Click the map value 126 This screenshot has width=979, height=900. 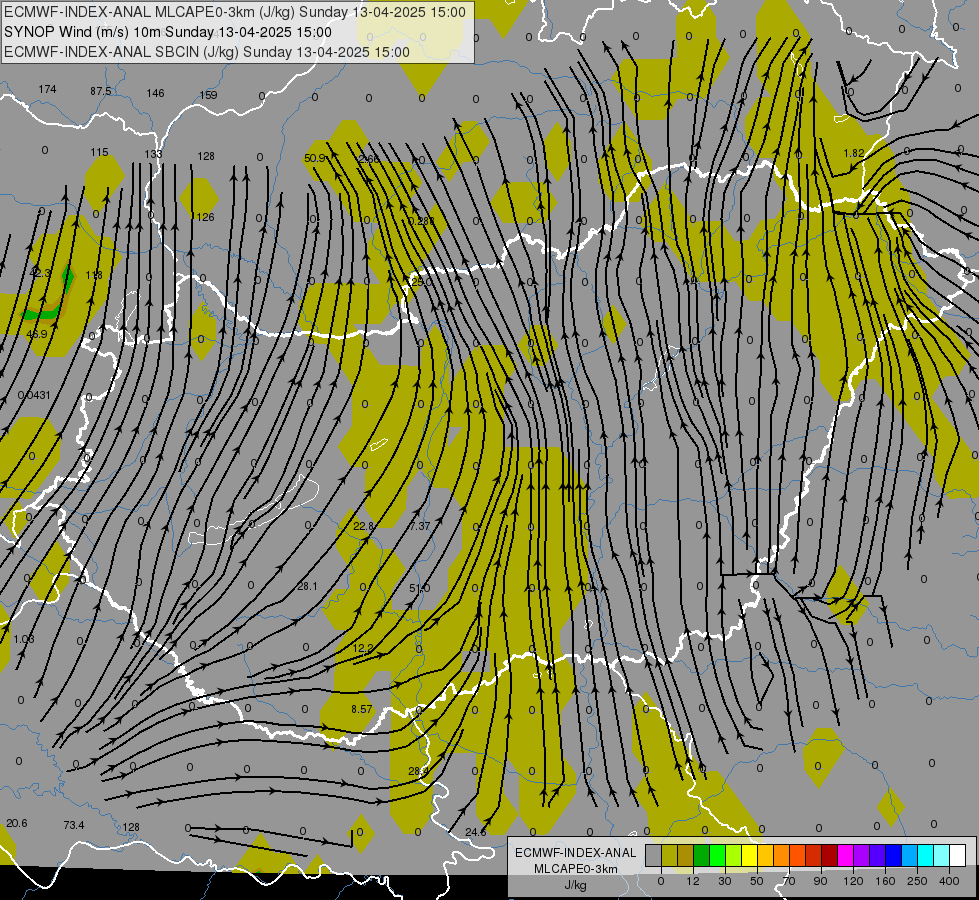[x=205, y=217]
